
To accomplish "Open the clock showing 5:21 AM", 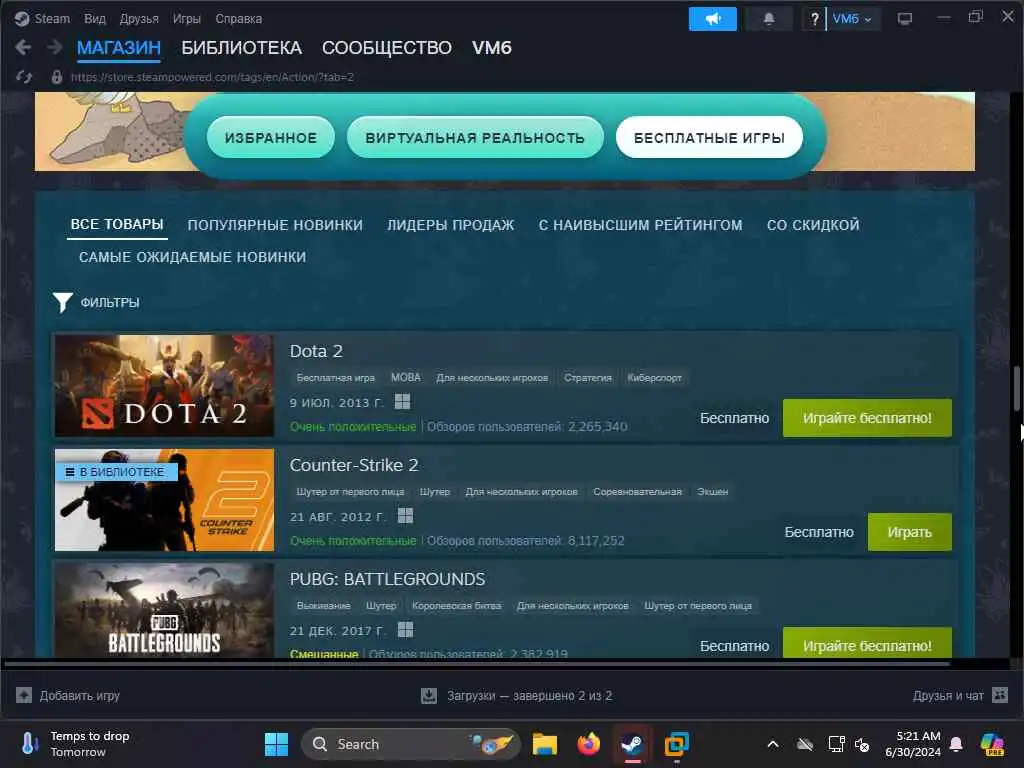I will tap(912, 744).
